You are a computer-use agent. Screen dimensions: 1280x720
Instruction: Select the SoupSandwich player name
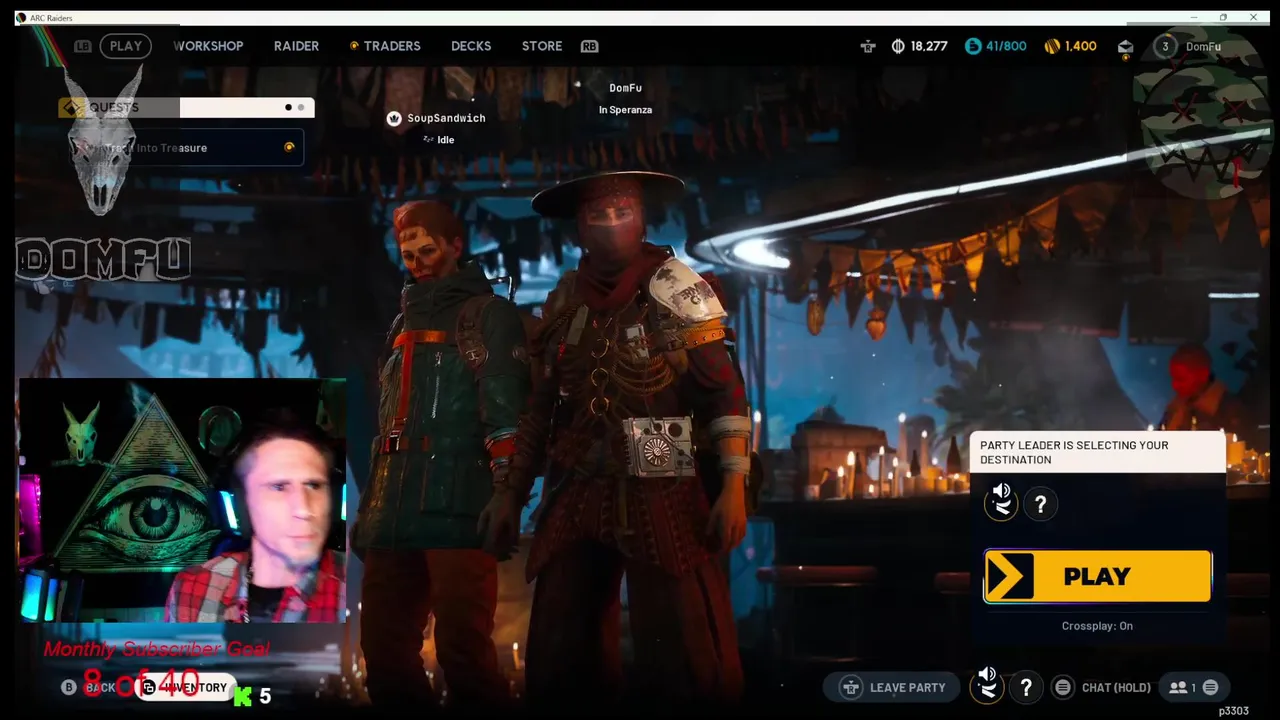446,118
